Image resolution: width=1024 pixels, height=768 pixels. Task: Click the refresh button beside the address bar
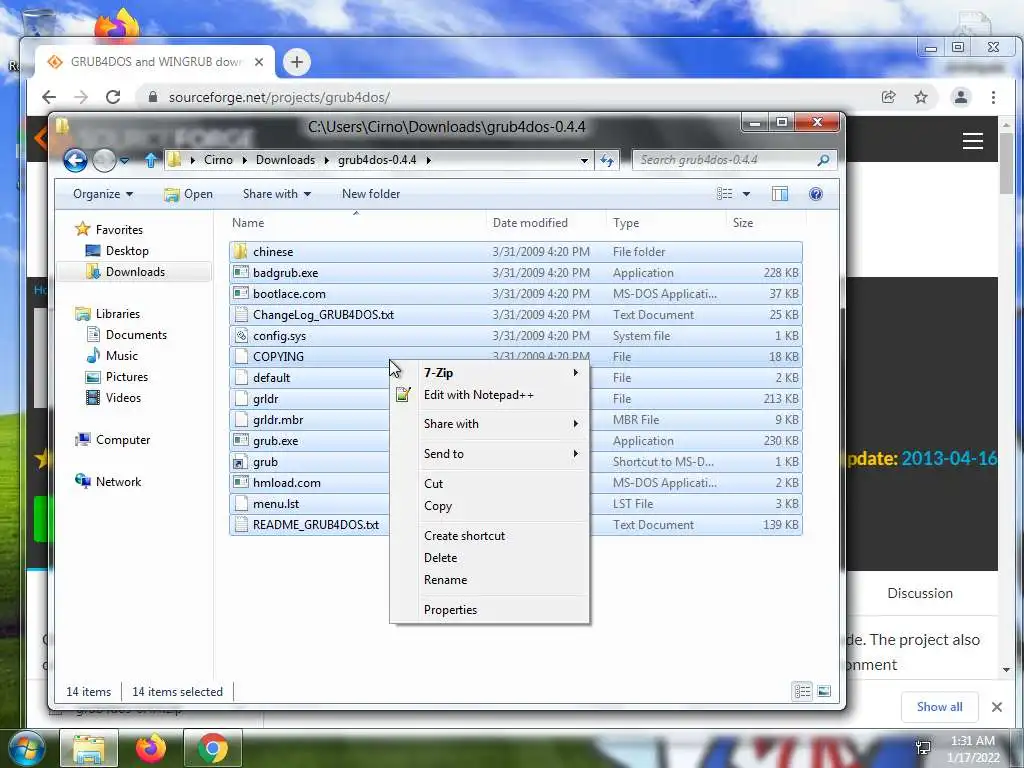click(607, 160)
